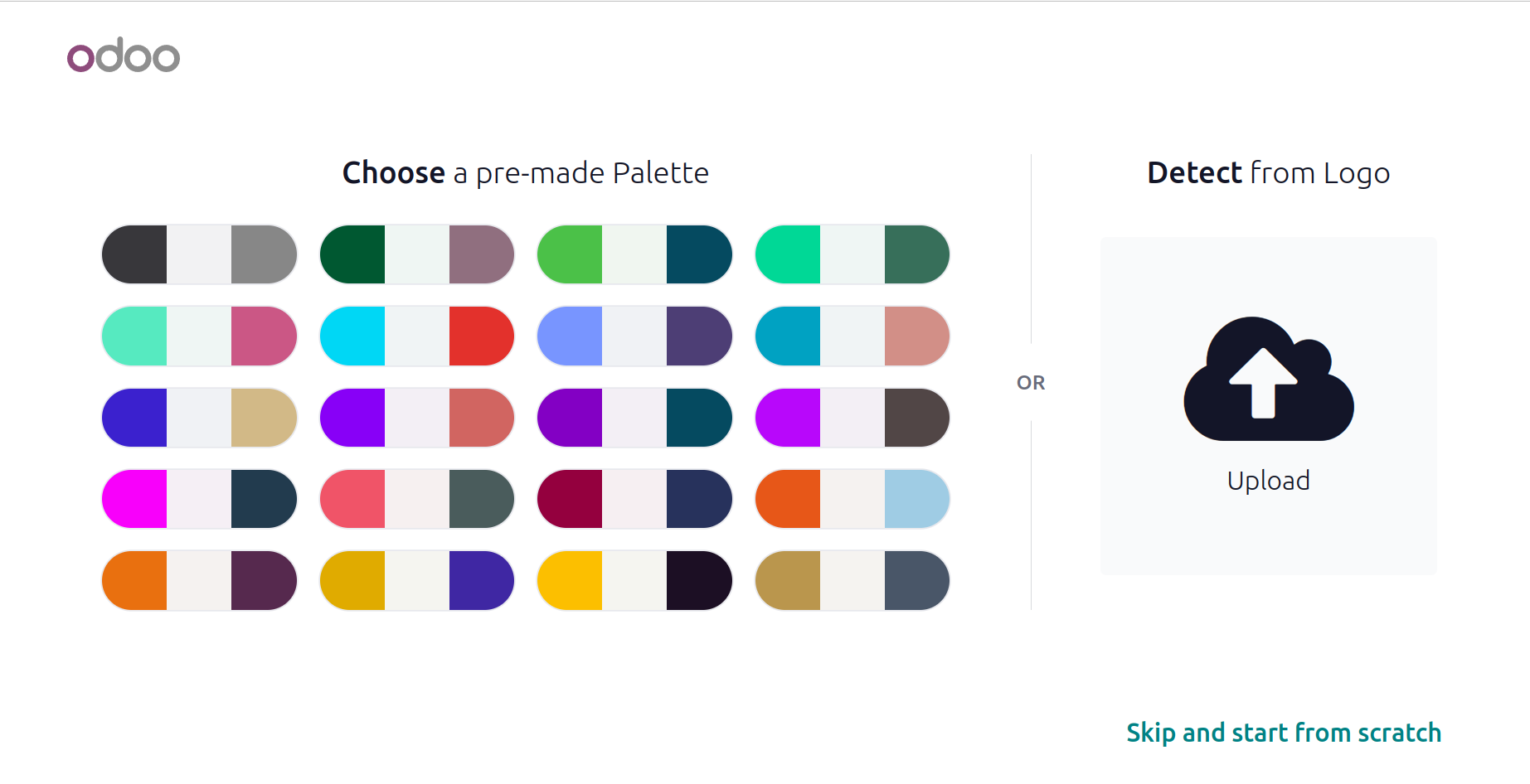
Task: Choose the mint aqua and pink palette
Action: tap(199, 336)
